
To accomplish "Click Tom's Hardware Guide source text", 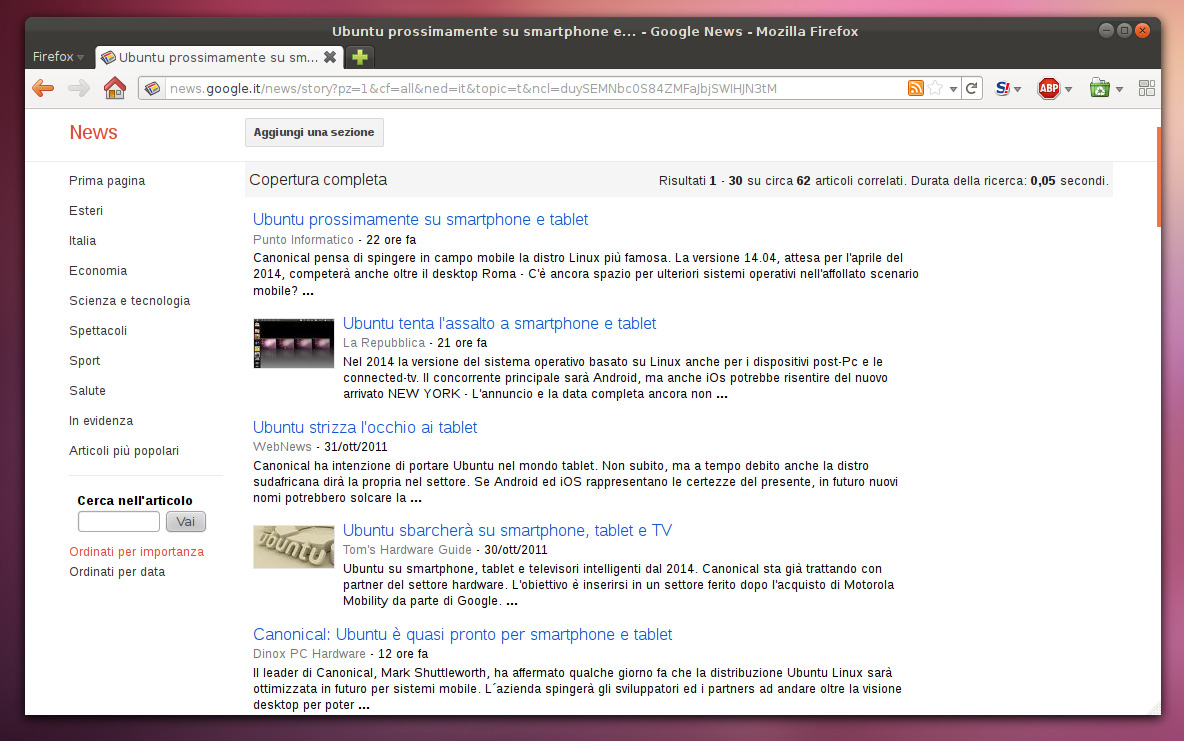I will click(407, 550).
